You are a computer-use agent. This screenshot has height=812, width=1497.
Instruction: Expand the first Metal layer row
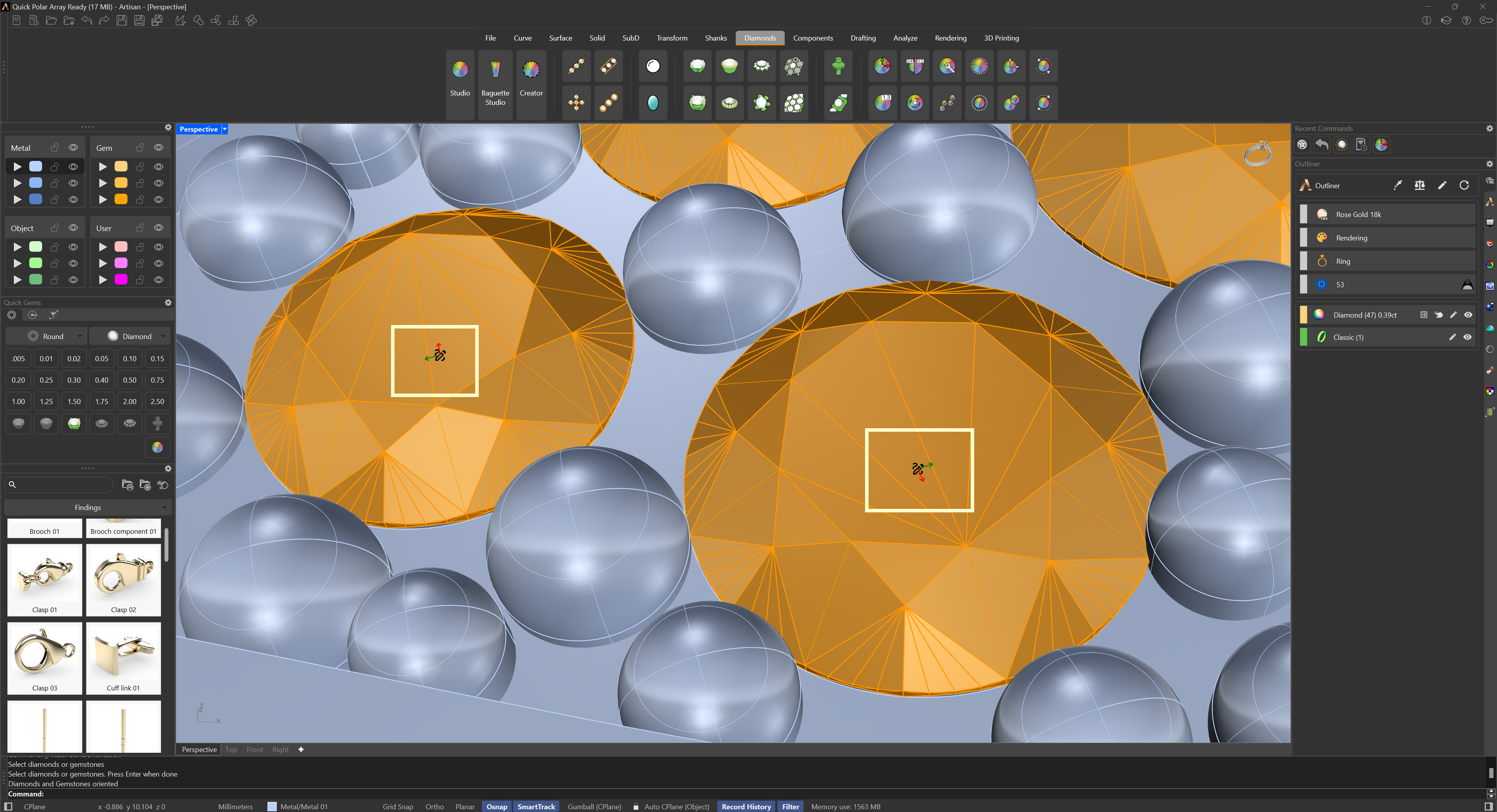18,167
